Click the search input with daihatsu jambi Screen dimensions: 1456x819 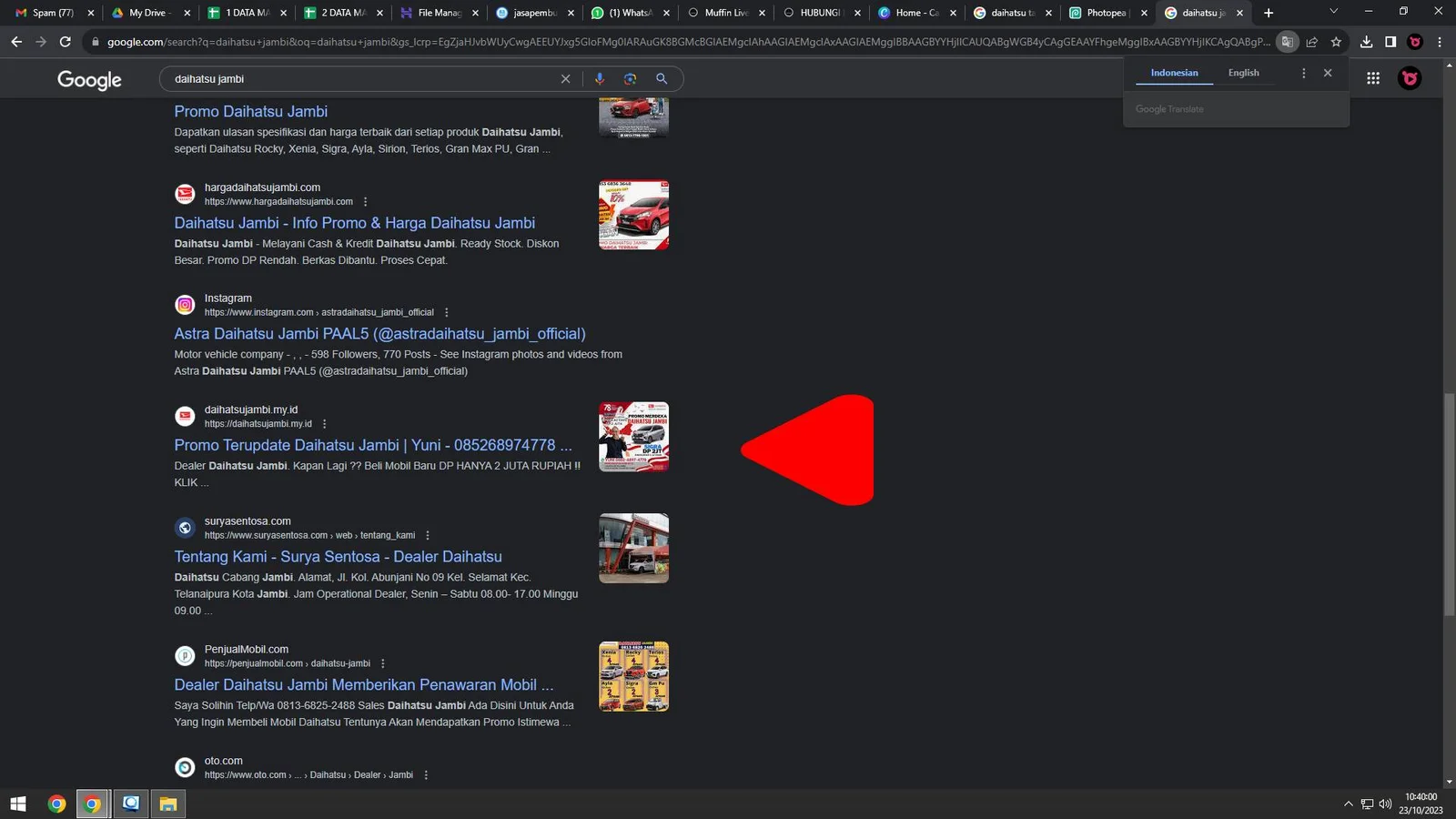(x=364, y=79)
